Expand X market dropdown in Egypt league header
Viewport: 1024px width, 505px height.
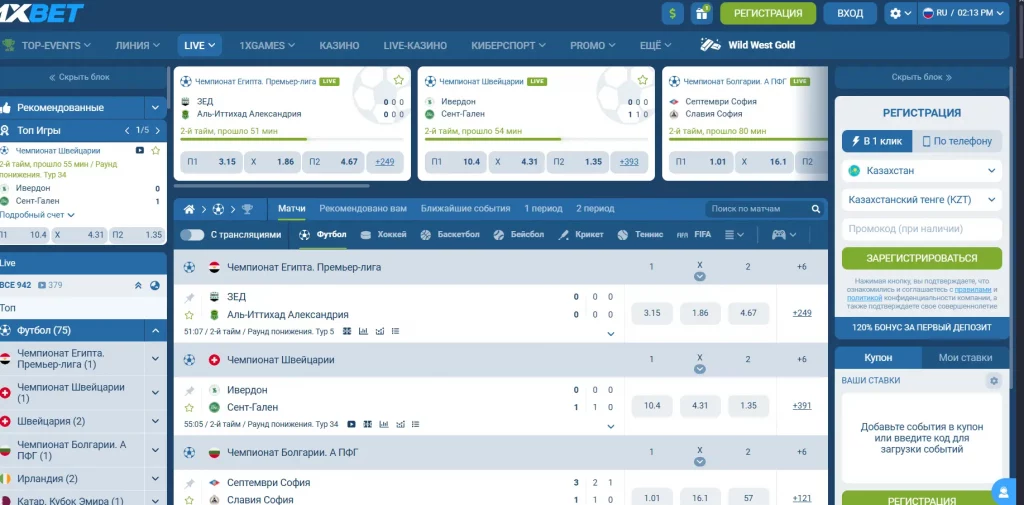pos(699,276)
